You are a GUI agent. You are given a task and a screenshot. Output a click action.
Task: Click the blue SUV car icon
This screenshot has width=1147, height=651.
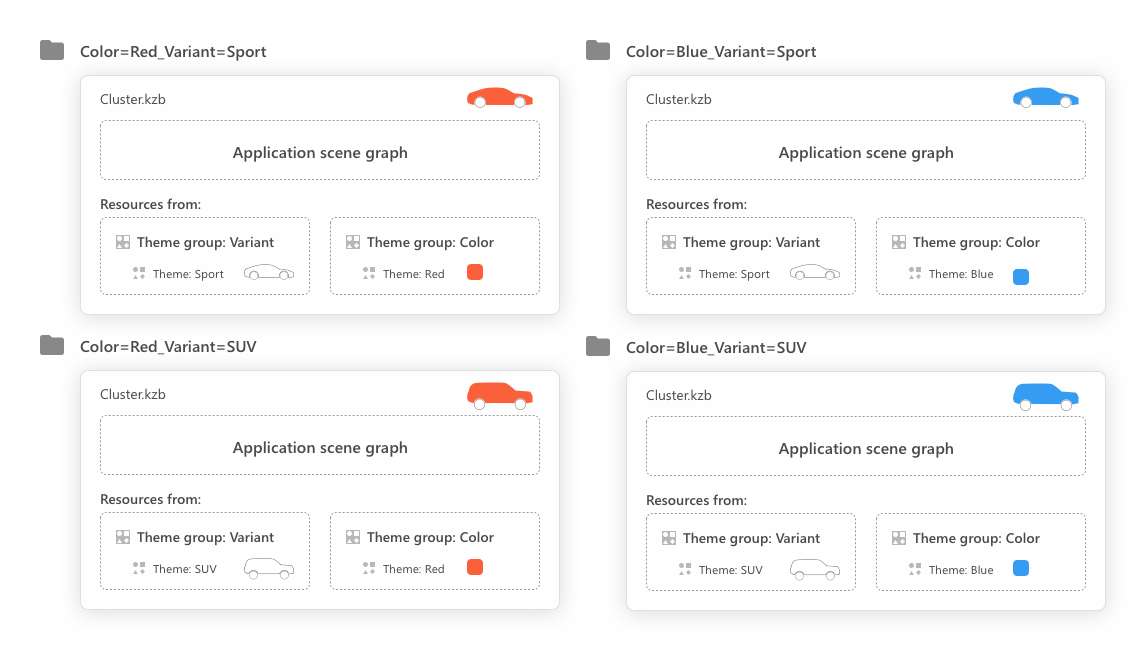(1045, 396)
